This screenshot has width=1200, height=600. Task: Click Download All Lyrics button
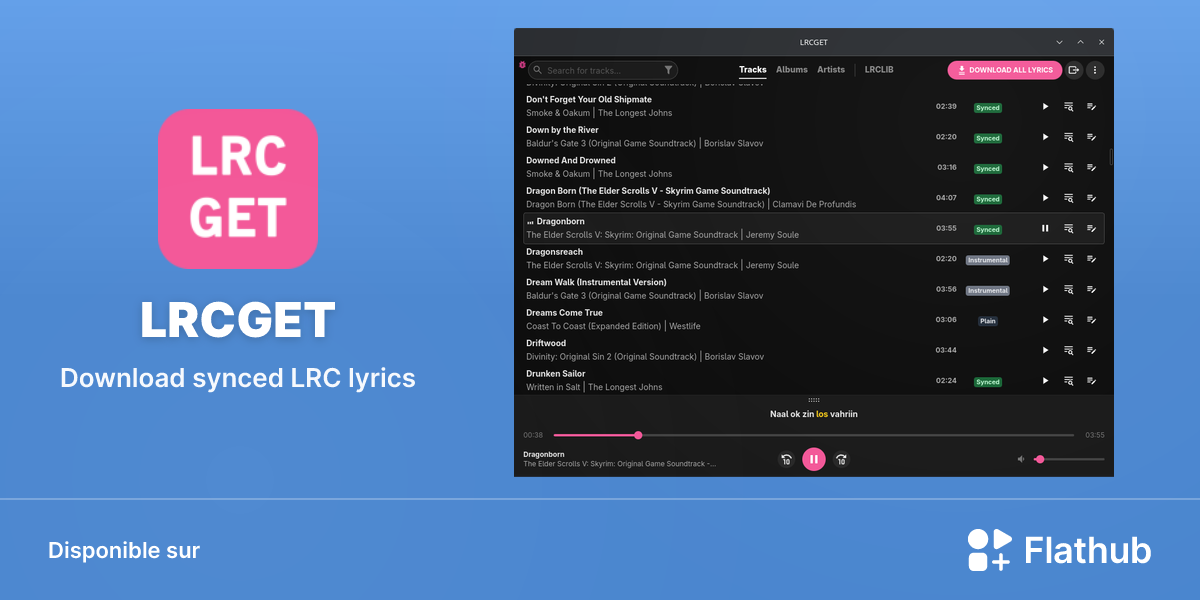[1005, 70]
